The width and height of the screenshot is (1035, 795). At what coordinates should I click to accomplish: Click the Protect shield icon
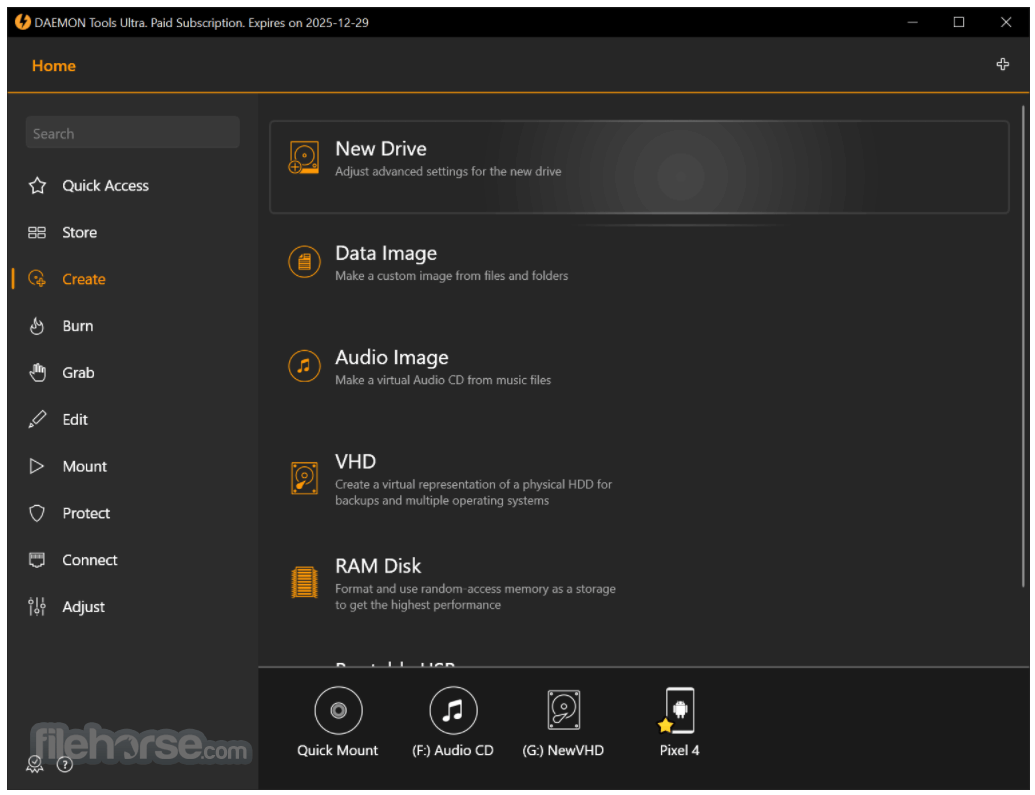tap(37, 513)
